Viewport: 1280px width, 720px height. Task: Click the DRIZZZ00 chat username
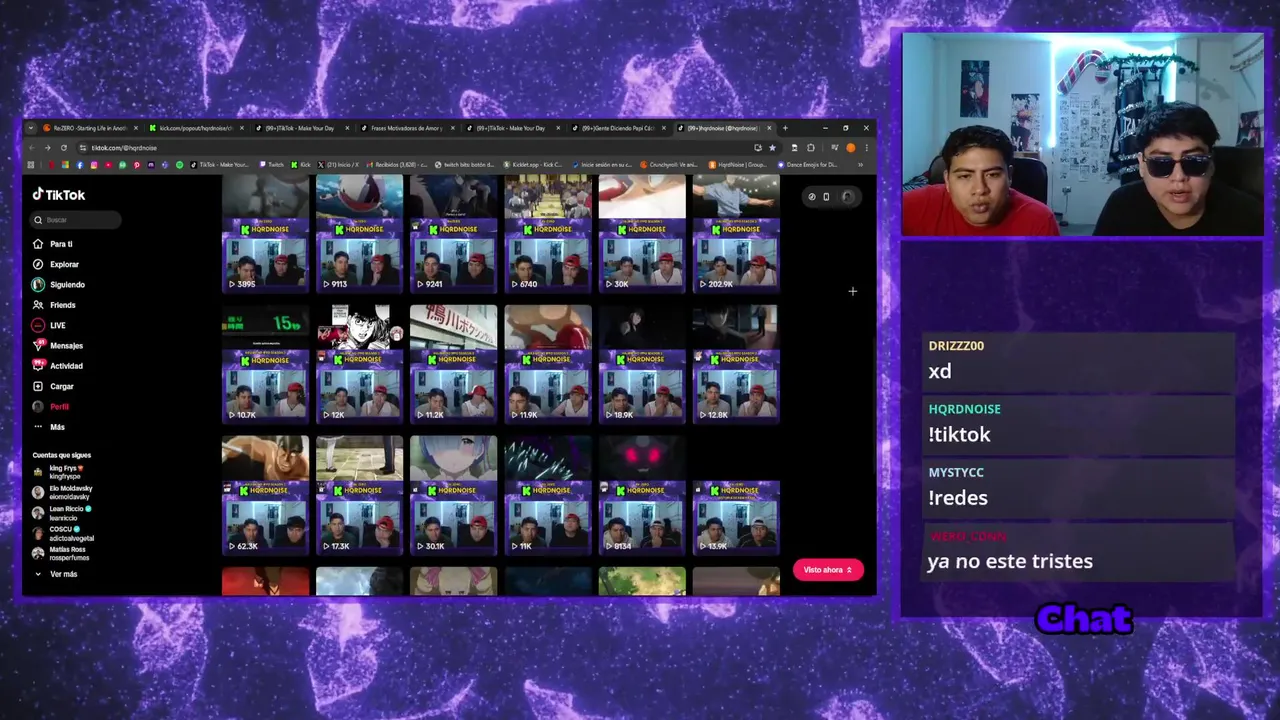pyautogui.click(x=956, y=346)
